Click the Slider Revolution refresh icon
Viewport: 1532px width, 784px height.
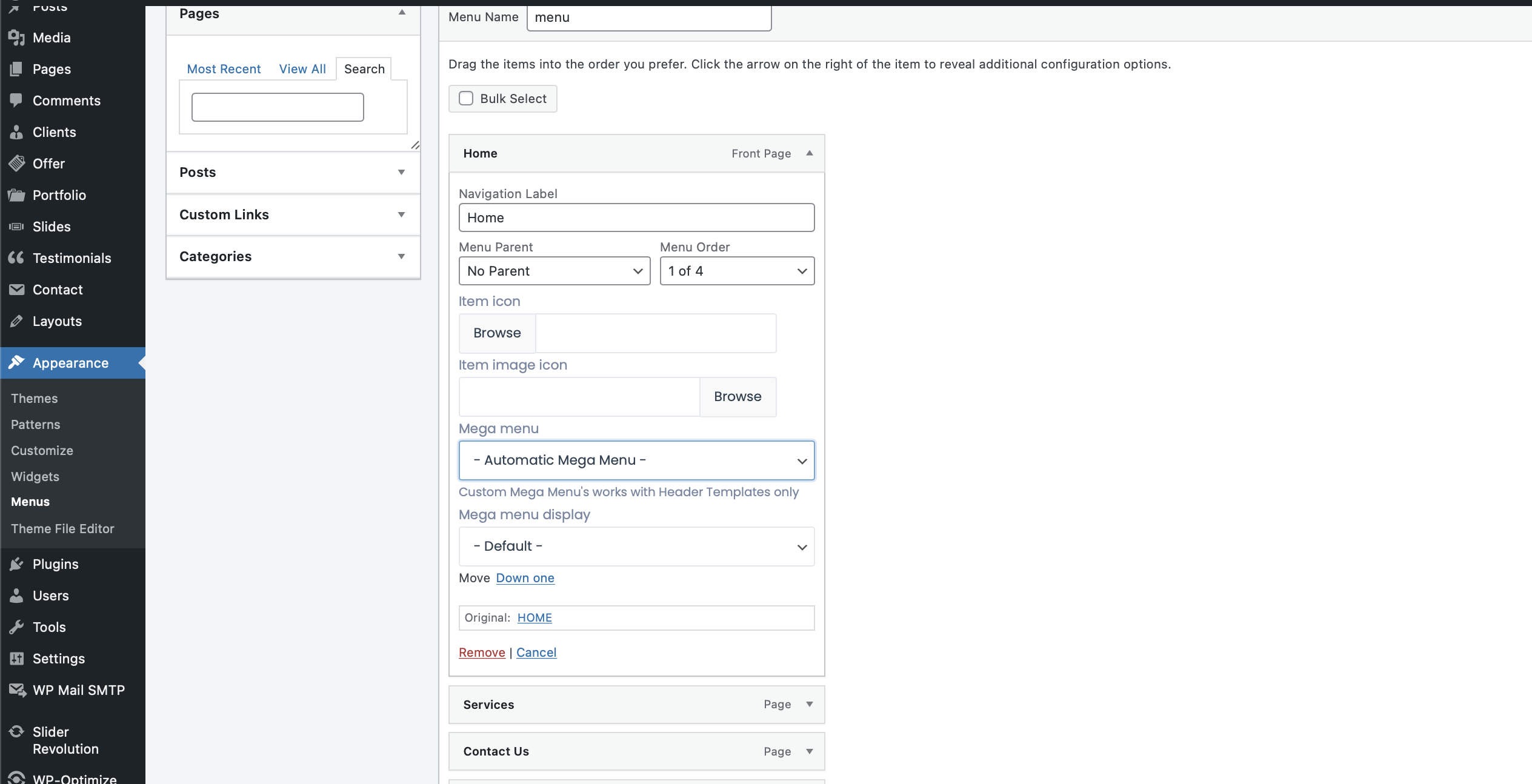click(x=16, y=732)
